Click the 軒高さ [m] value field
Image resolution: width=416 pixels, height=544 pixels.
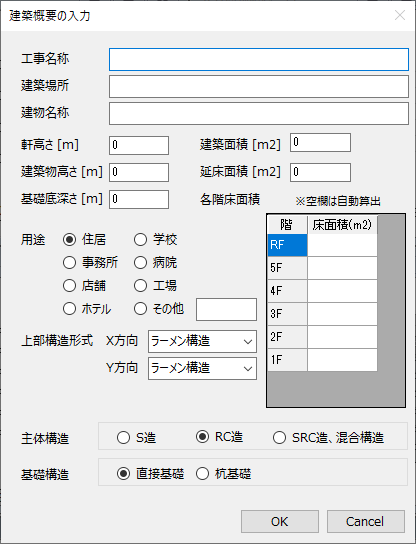(139, 145)
